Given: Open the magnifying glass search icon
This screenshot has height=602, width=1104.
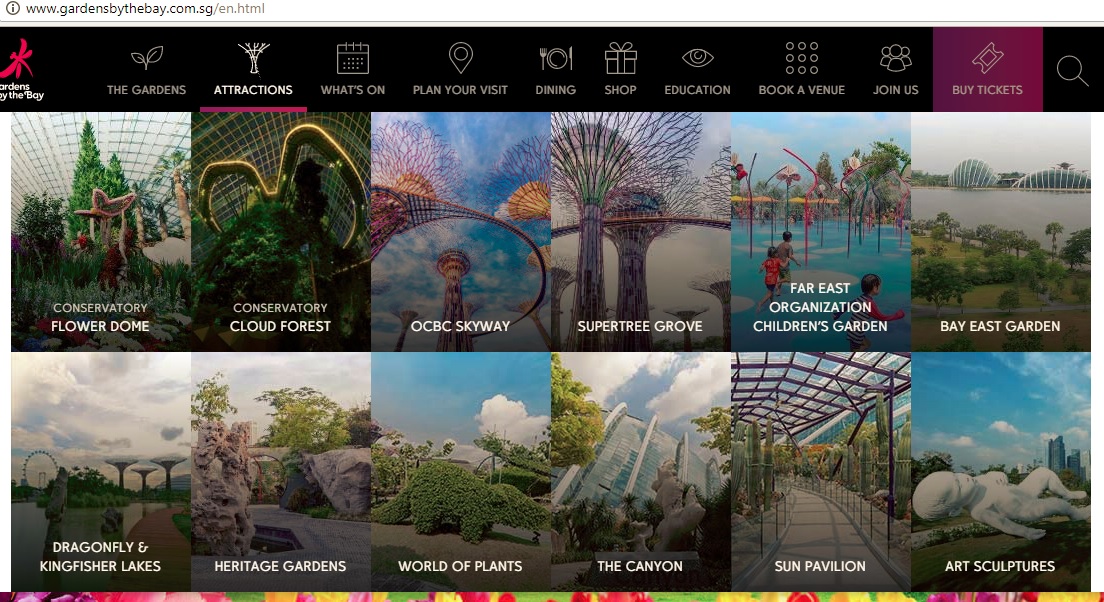Looking at the screenshot, I should click(1072, 71).
